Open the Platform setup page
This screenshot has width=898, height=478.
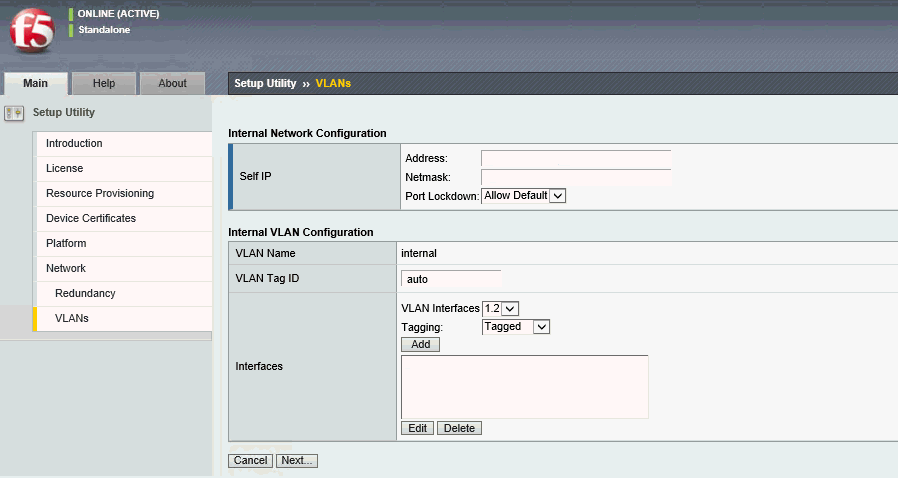coord(66,243)
